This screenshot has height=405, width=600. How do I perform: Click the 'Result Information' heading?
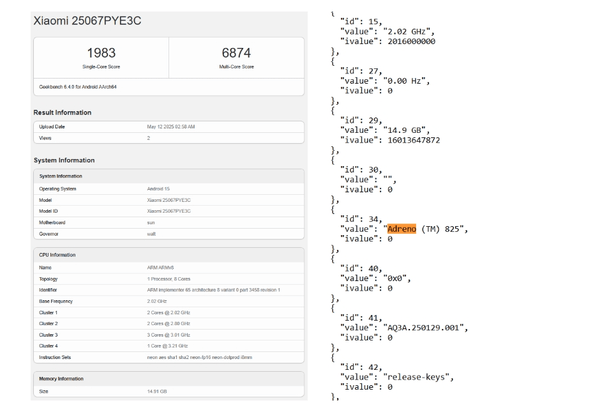pyautogui.click(x=62, y=113)
